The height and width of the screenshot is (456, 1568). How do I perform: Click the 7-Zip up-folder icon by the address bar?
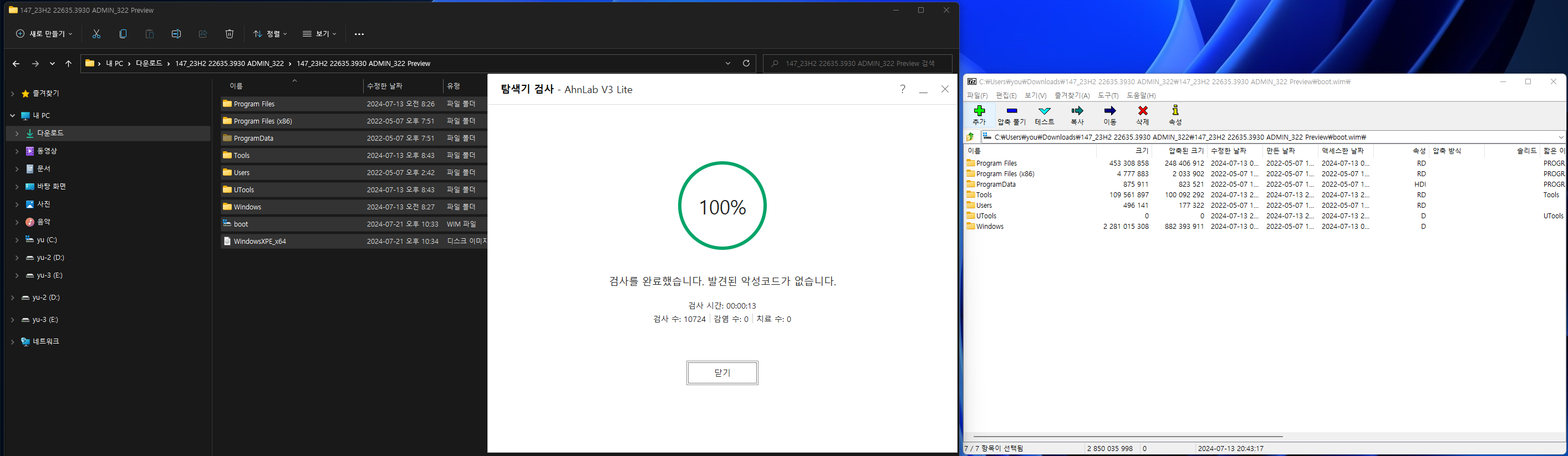(x=971, y=137)
